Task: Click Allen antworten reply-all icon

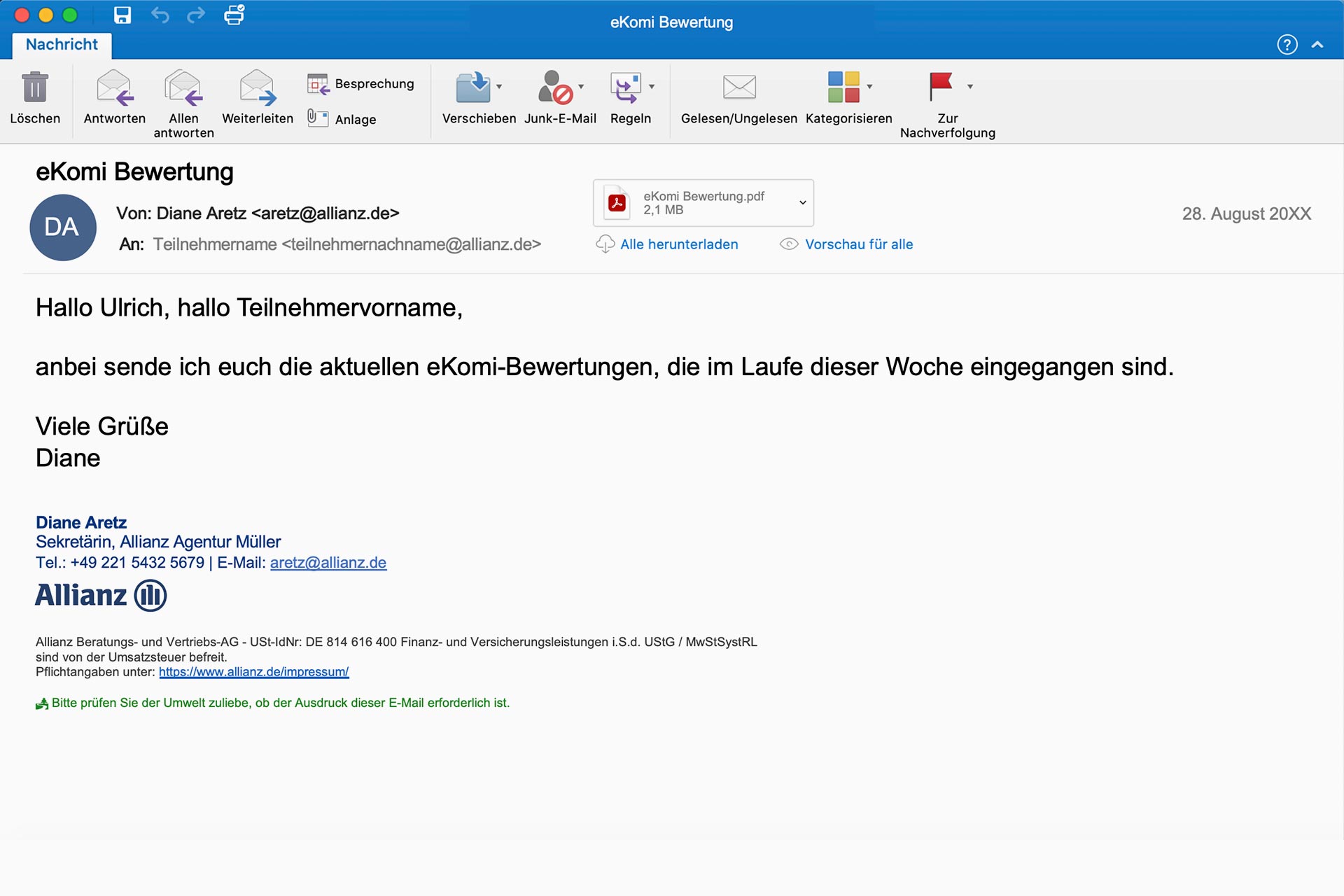Action: 183,87
